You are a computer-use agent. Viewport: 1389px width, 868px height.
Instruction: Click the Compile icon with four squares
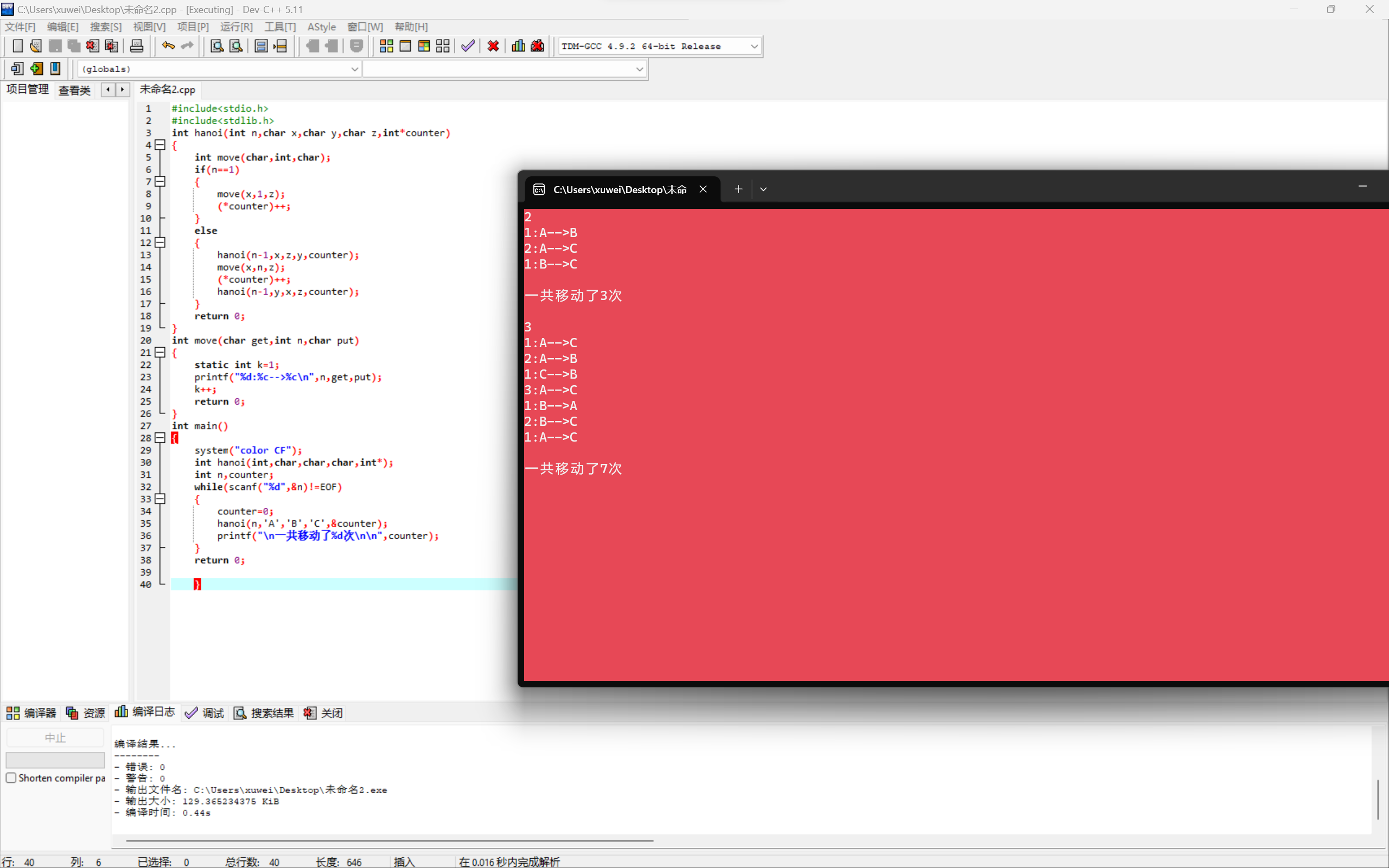[386, 46]
